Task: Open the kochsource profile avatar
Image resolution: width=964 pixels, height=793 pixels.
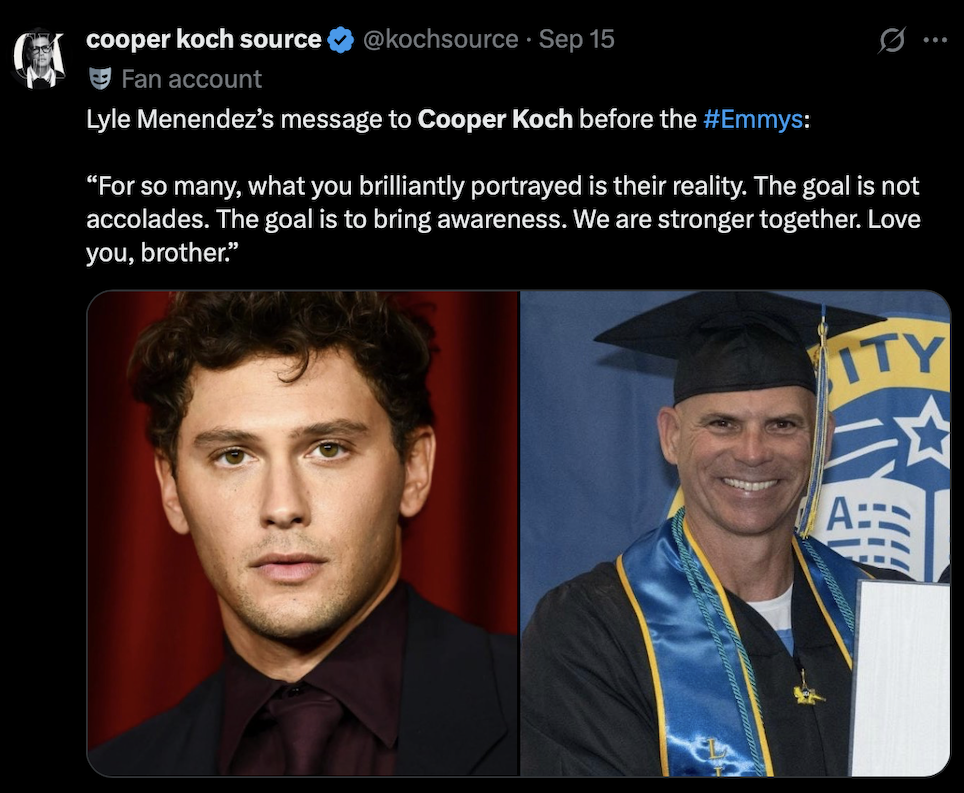Action: 39,60
